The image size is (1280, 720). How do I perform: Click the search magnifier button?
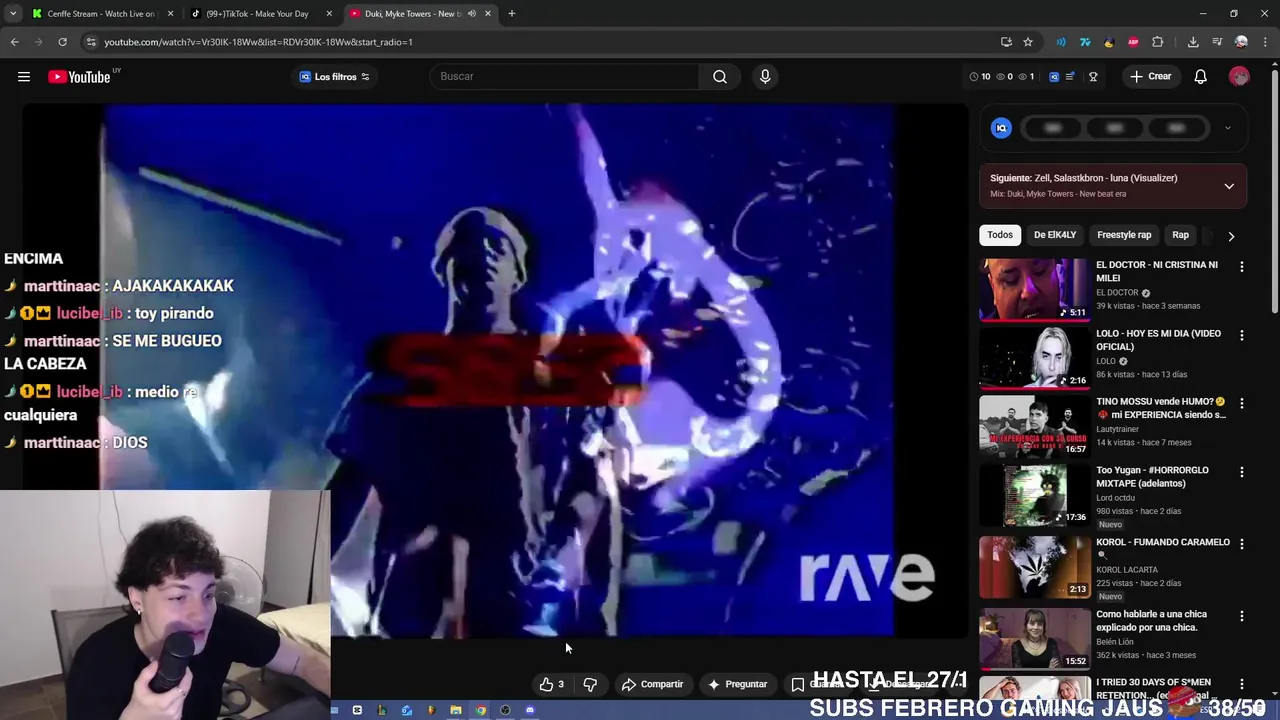[720, 77]
